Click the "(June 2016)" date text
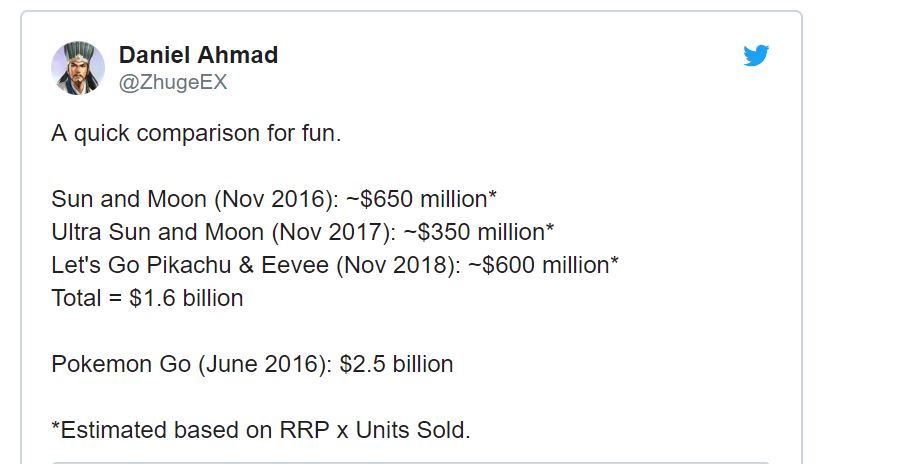The image size is (920, 464). point(268,364)
